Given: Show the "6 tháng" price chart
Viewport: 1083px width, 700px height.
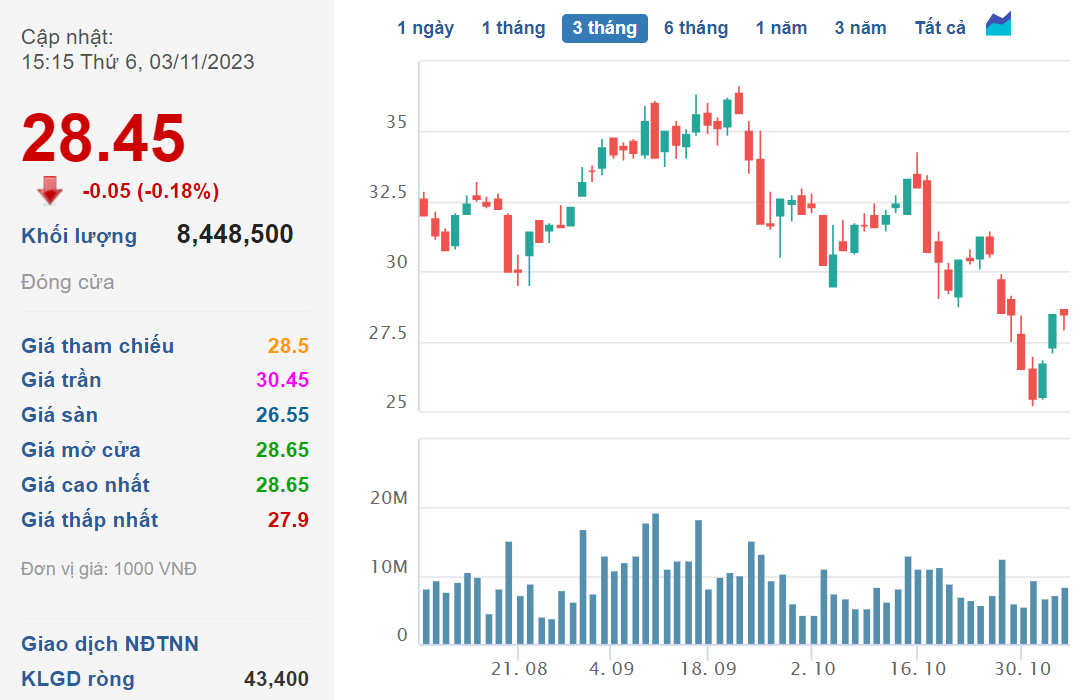Looking at the screenshot, I should point(696,28).
